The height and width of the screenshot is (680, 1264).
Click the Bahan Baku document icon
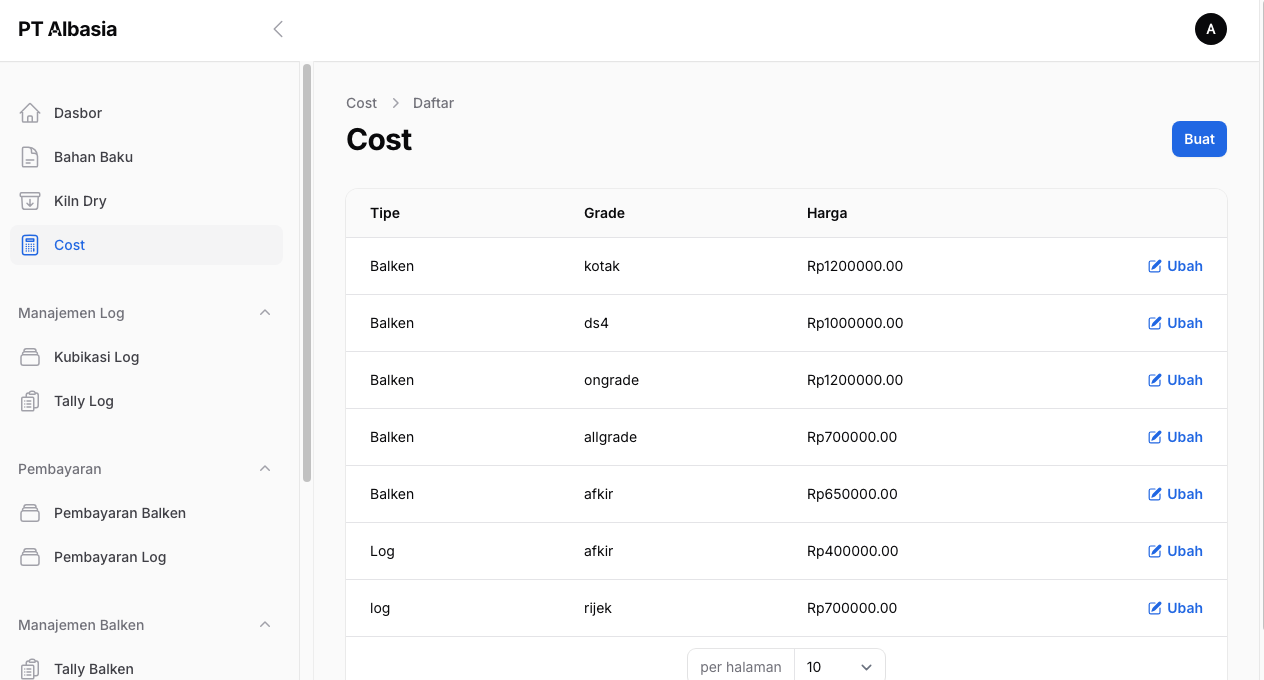(30, 157)
